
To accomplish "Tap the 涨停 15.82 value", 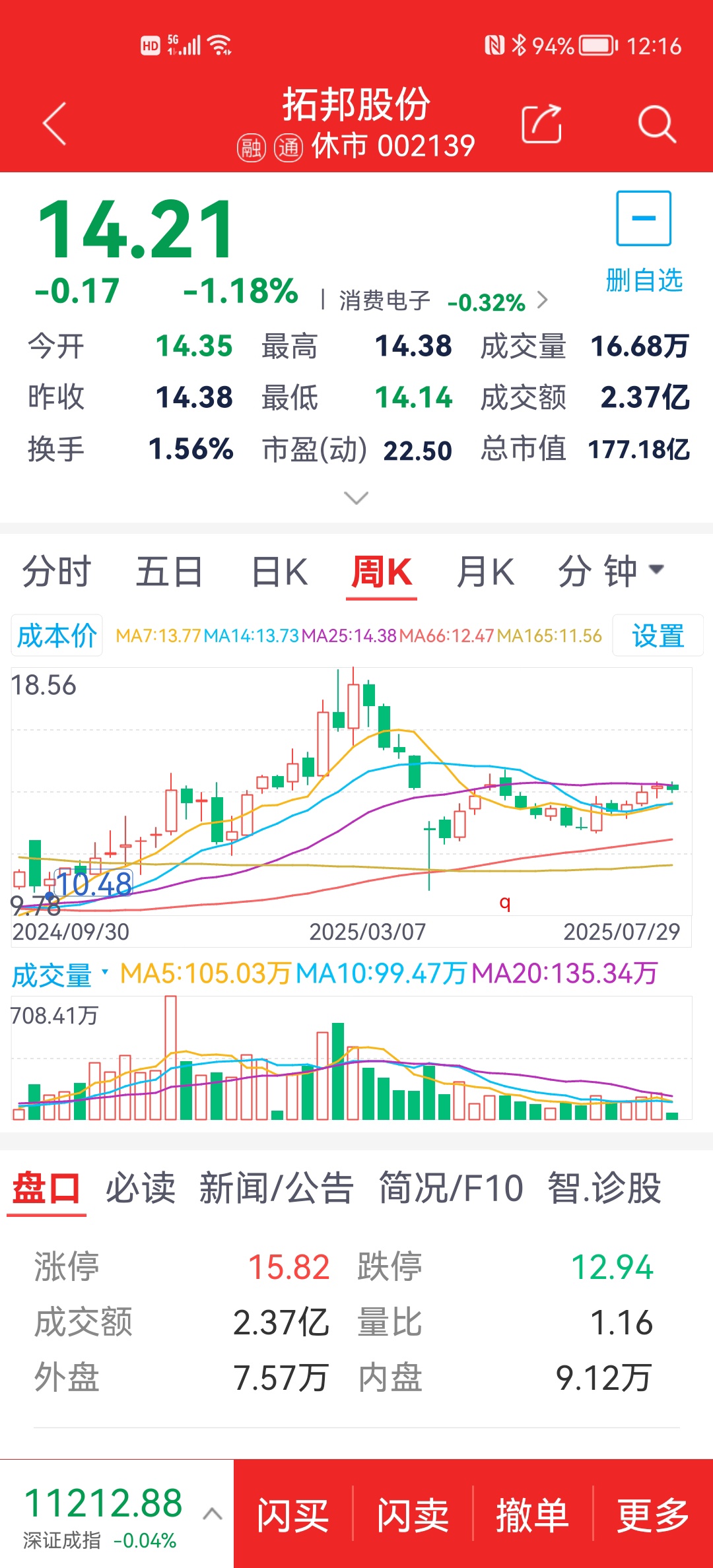I will point(289,1267).
